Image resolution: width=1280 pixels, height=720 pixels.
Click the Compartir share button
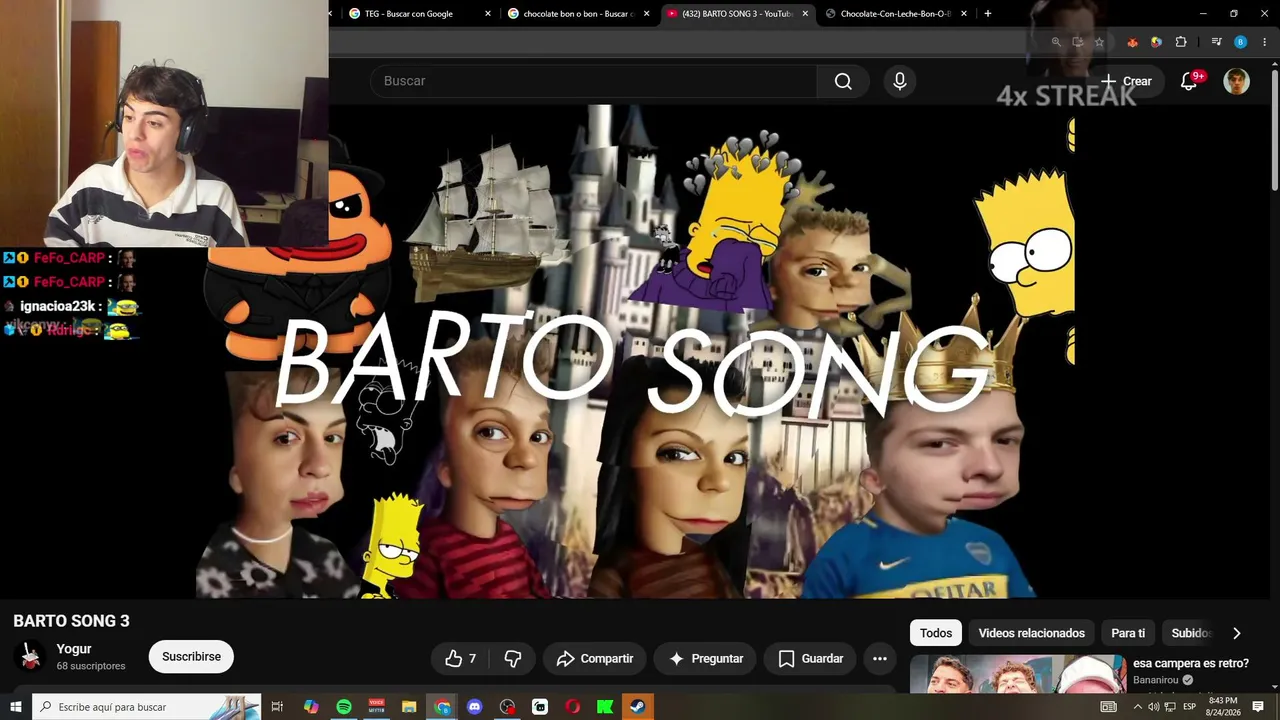click(595, 658)
